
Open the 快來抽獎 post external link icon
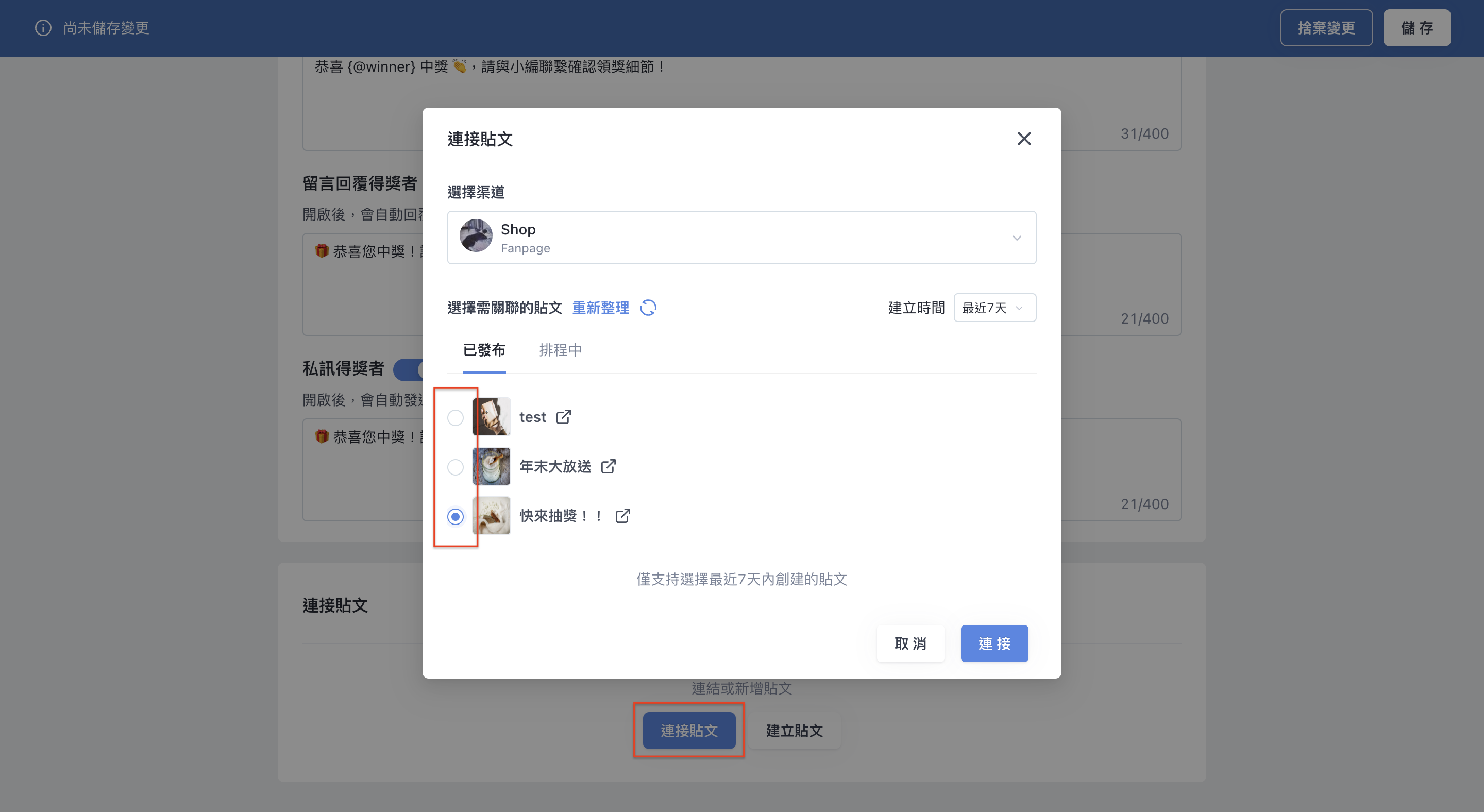pyautogui.click(x=623, y=515)
